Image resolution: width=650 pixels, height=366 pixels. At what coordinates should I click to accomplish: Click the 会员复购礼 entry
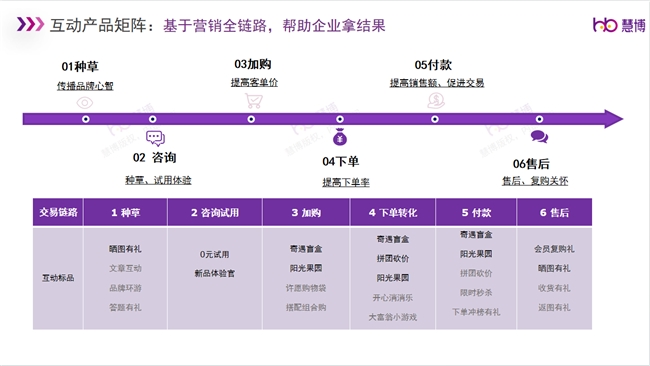tap(554, 249)
